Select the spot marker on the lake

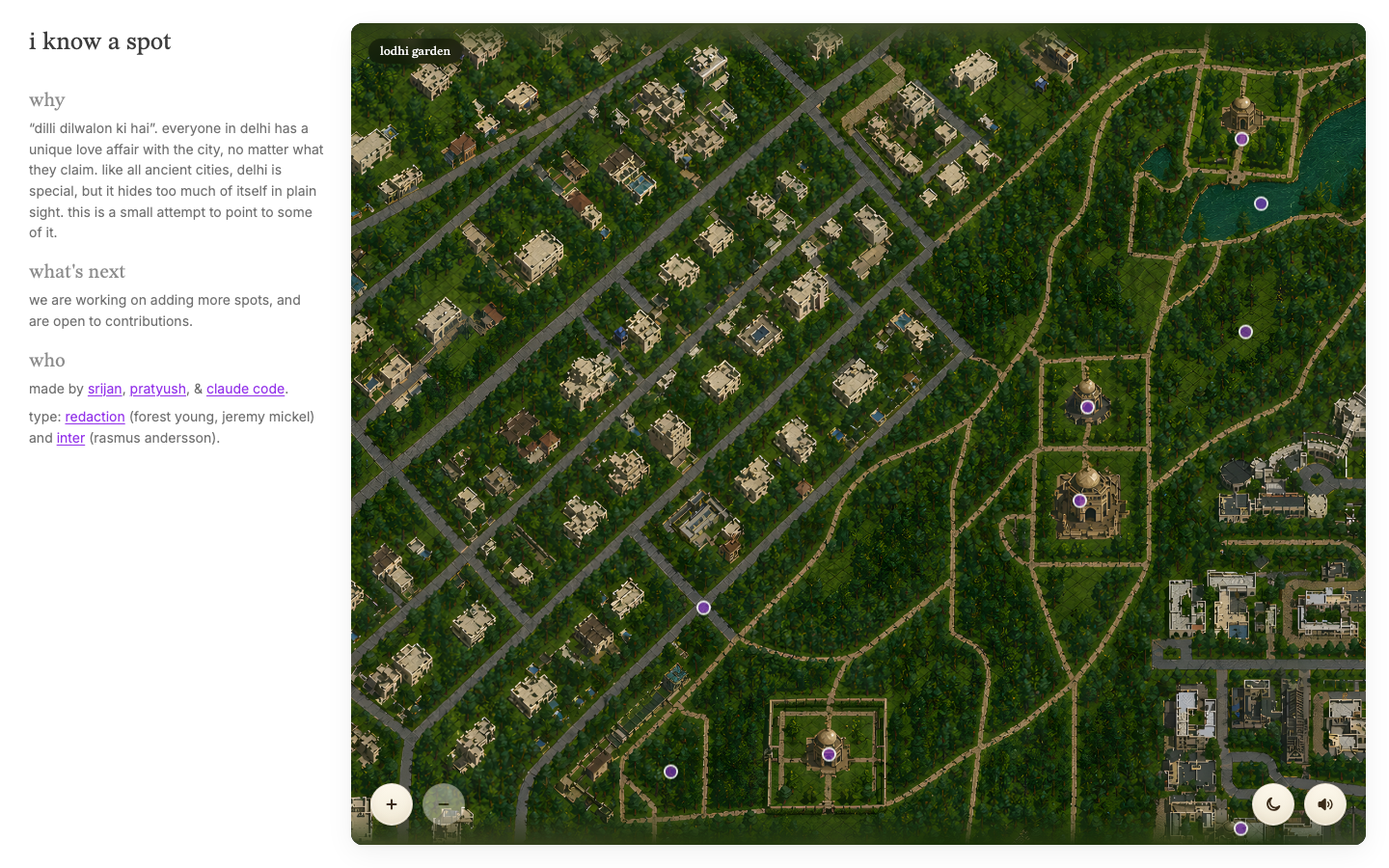[1261, 203]
